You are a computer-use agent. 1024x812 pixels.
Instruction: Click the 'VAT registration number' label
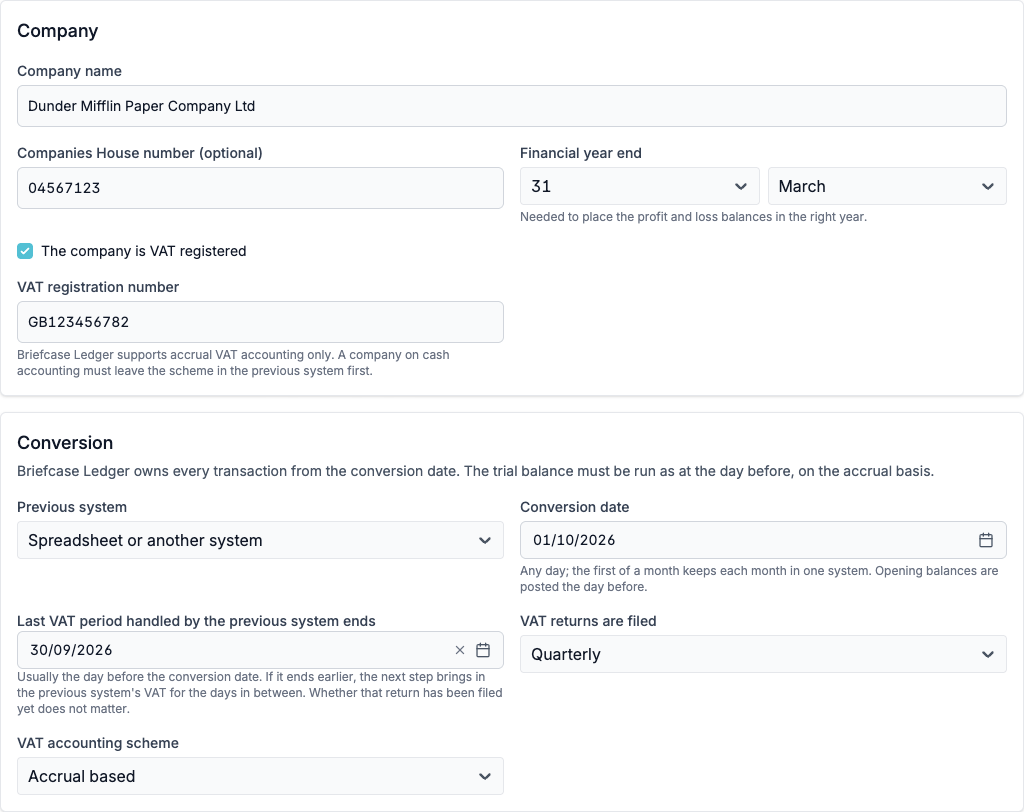[x=98, y=287]
